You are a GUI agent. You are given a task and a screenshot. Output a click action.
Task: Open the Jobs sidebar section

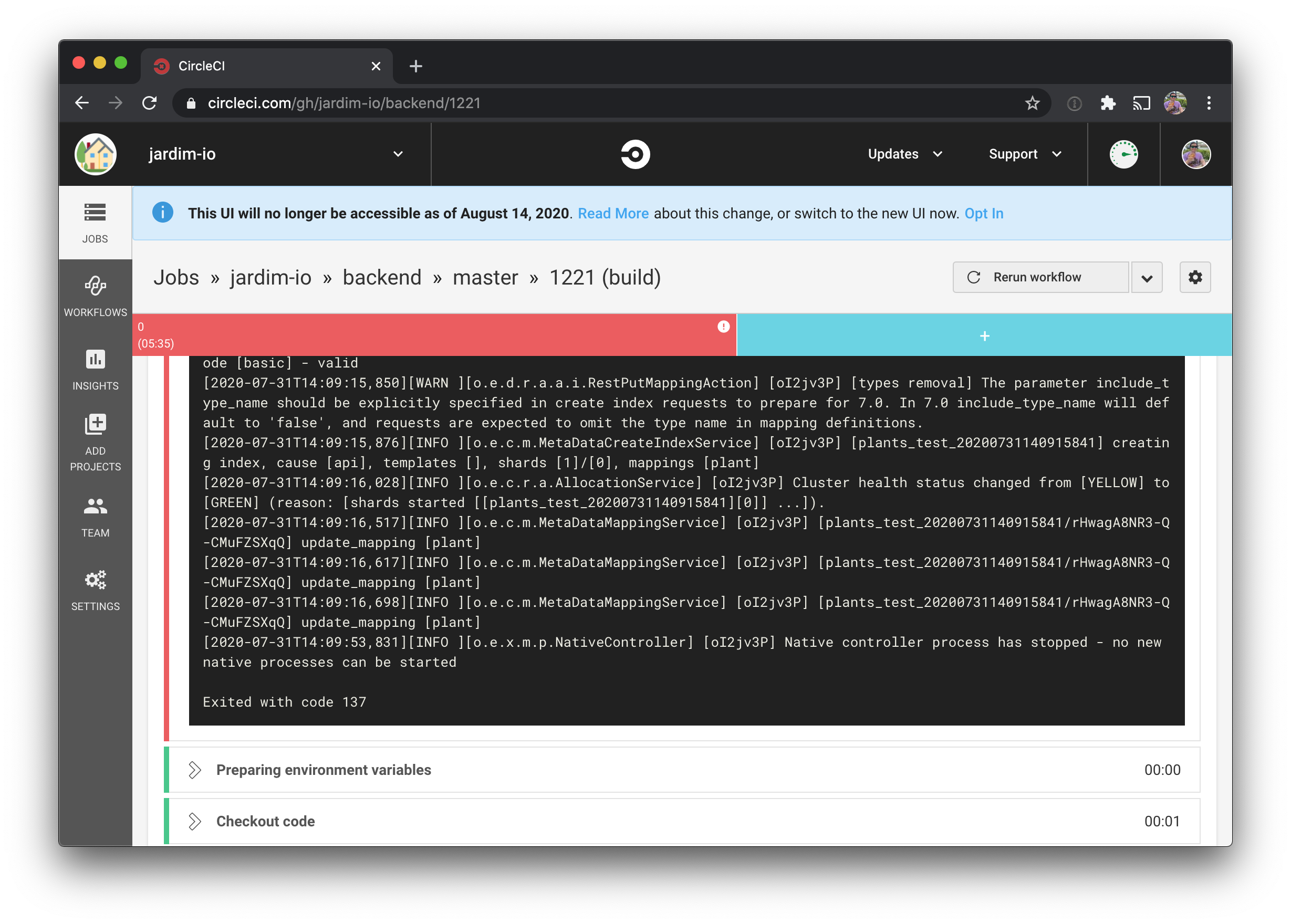(x=95, y=223)
